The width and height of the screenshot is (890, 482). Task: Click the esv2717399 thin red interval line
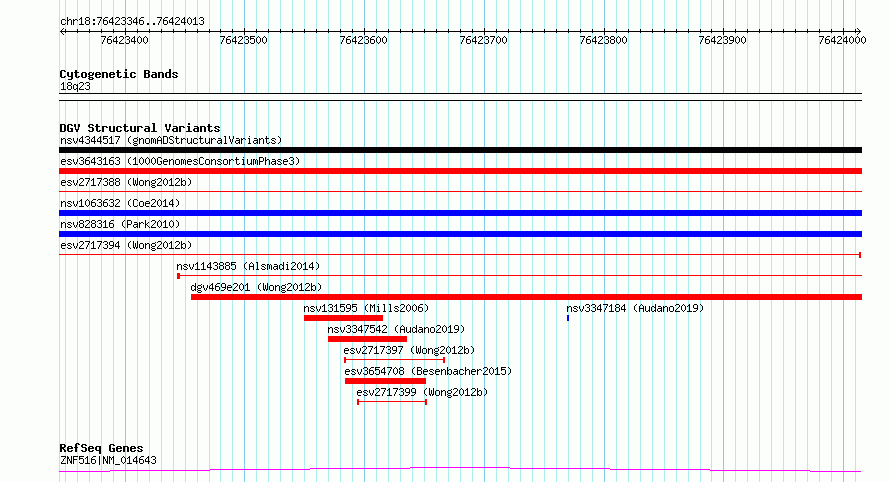point(392,402)
